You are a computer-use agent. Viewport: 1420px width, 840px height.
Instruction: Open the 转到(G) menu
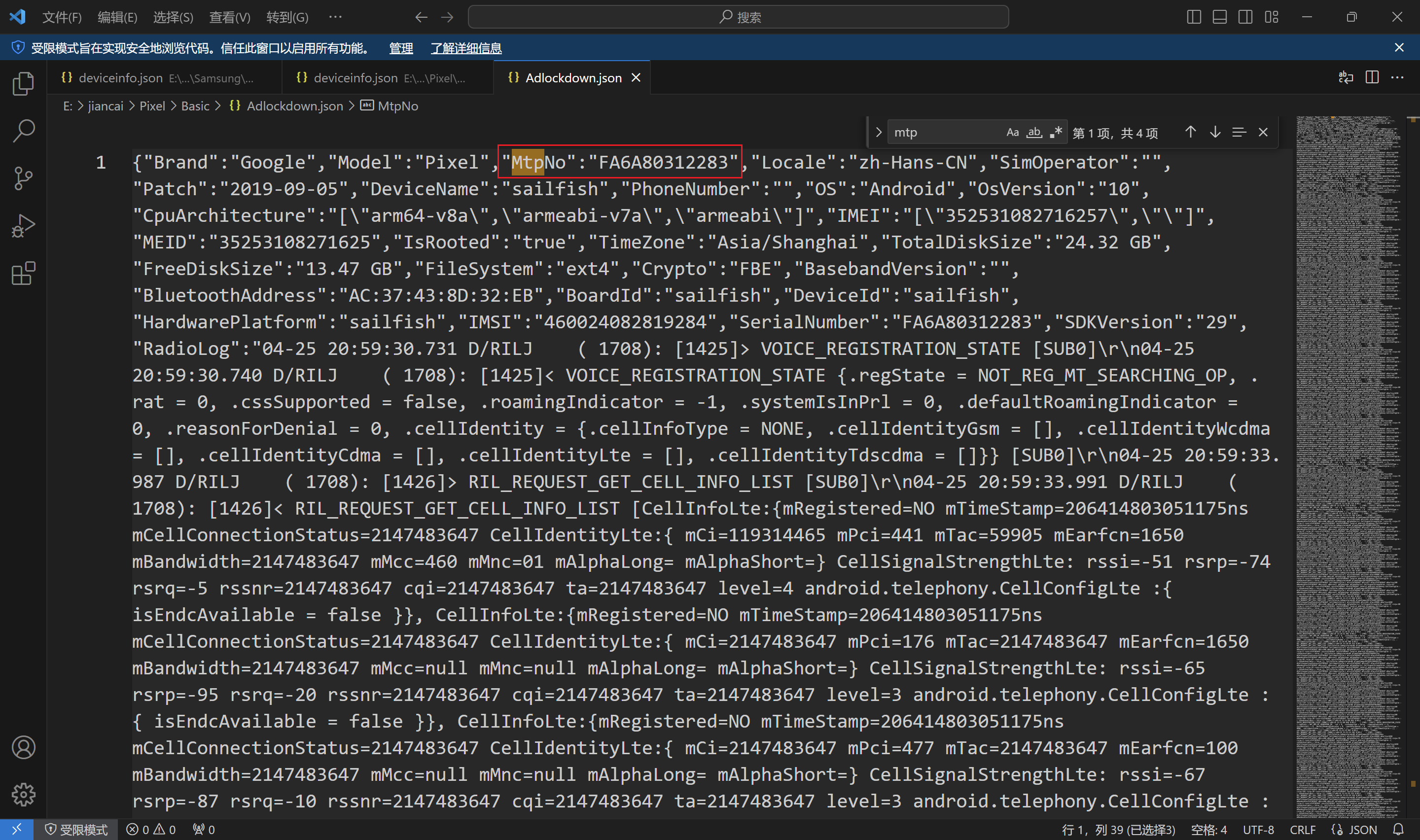point(287,18)
